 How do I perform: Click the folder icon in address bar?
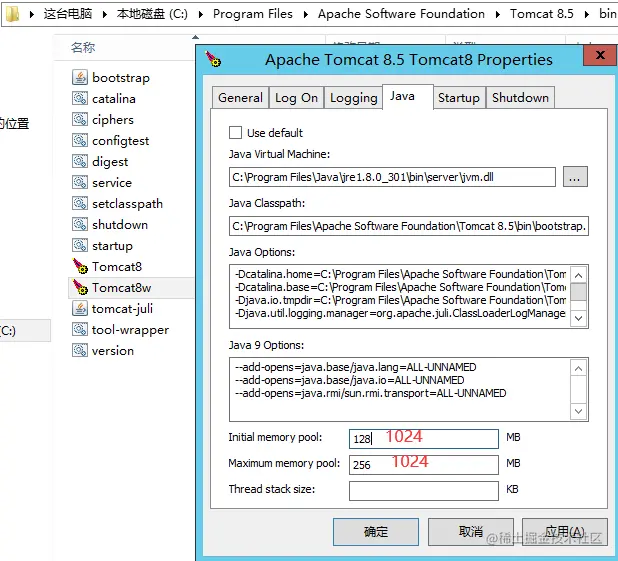(x=12, y=14)
